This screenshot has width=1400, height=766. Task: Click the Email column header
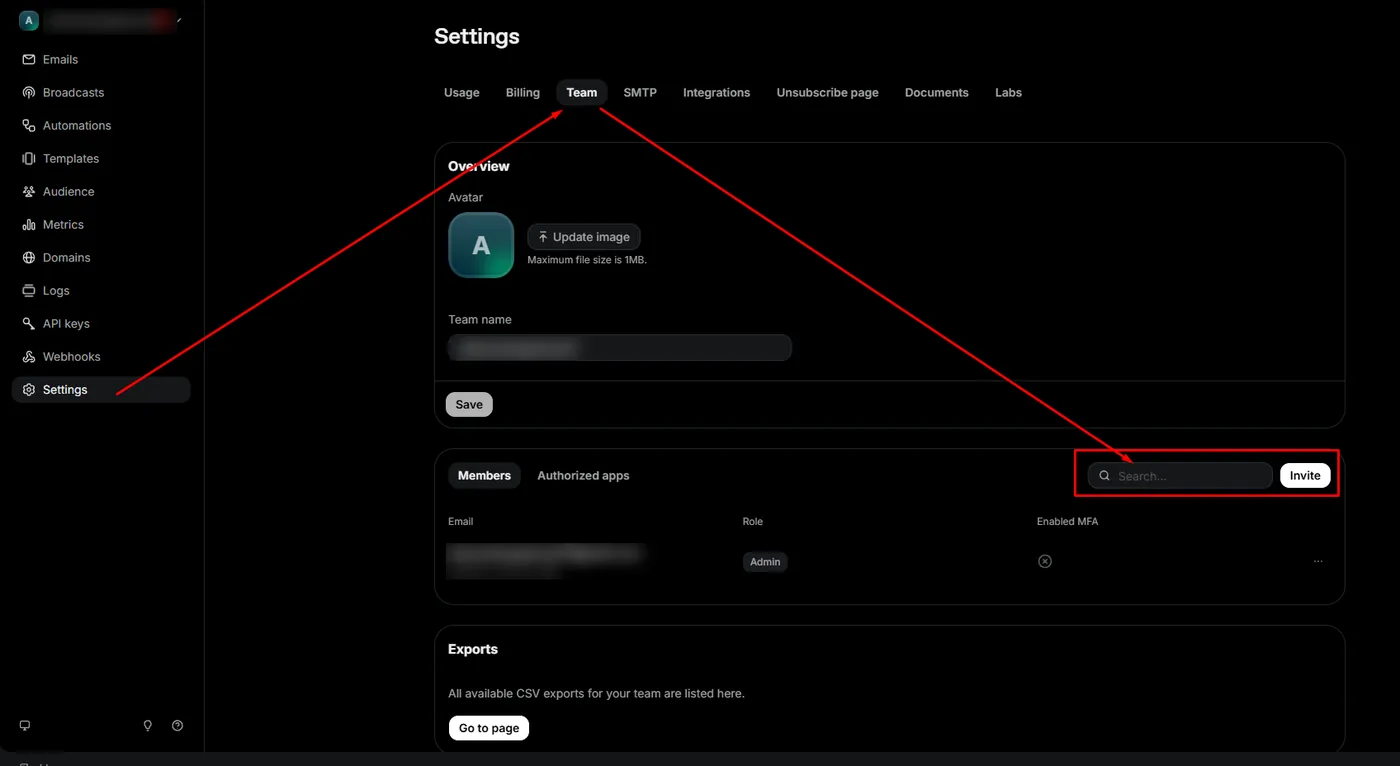click(x=461, y=522)
